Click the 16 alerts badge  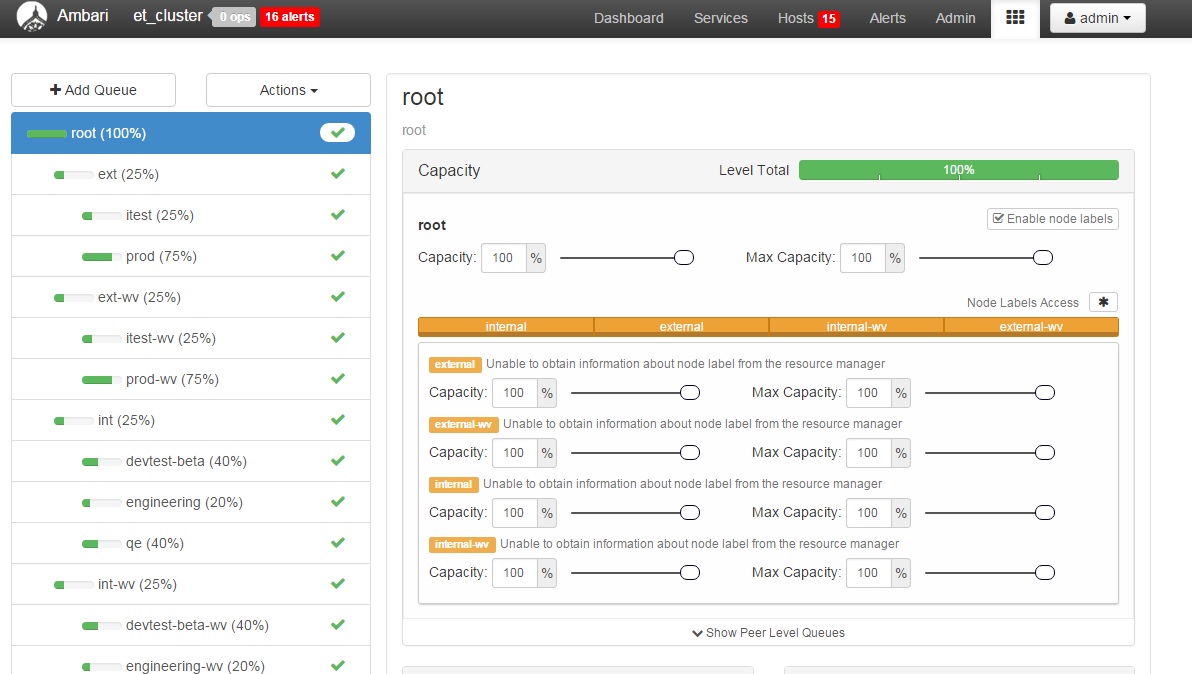pos(289,16)
